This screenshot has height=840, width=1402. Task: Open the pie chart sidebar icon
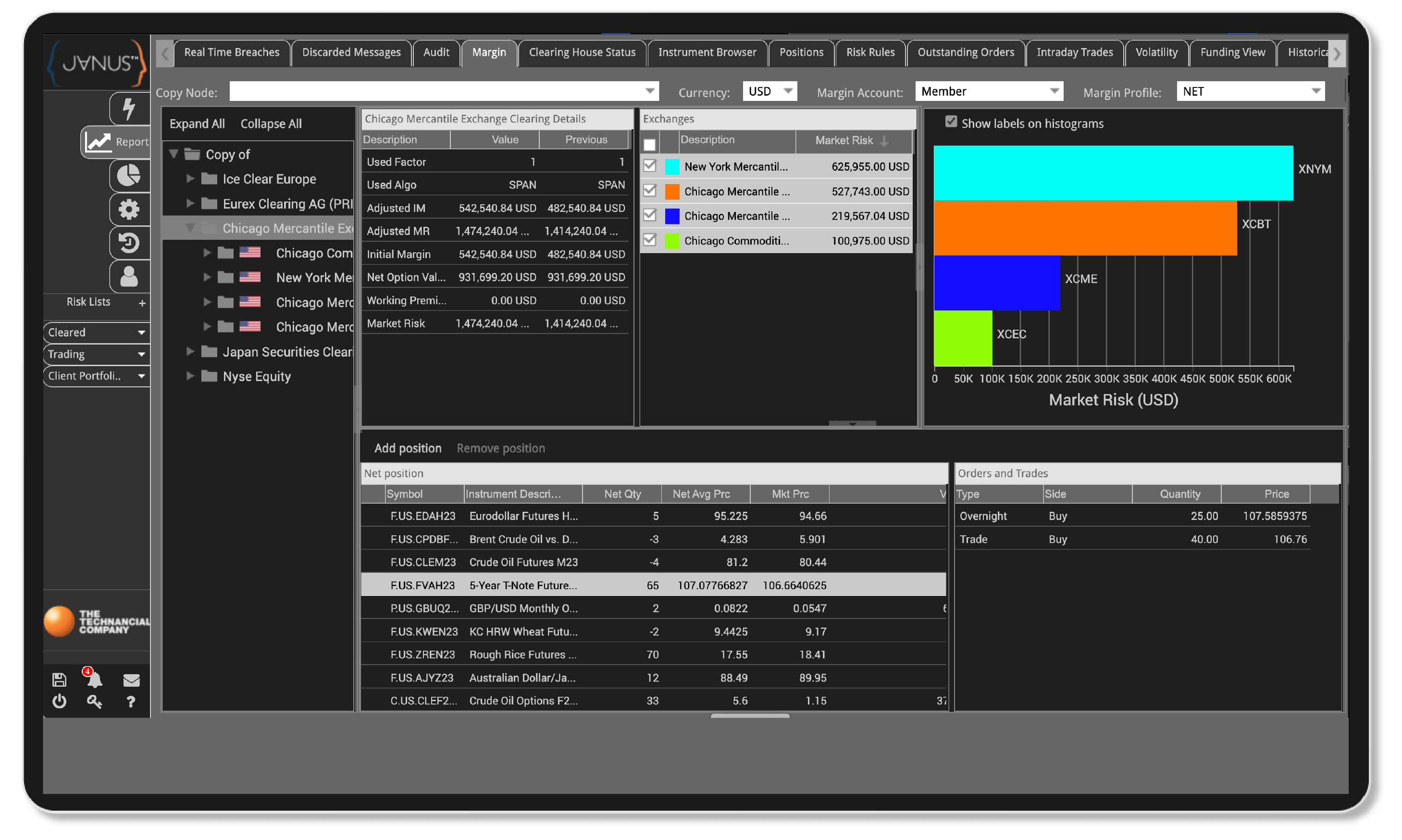(x=129, y=175)
